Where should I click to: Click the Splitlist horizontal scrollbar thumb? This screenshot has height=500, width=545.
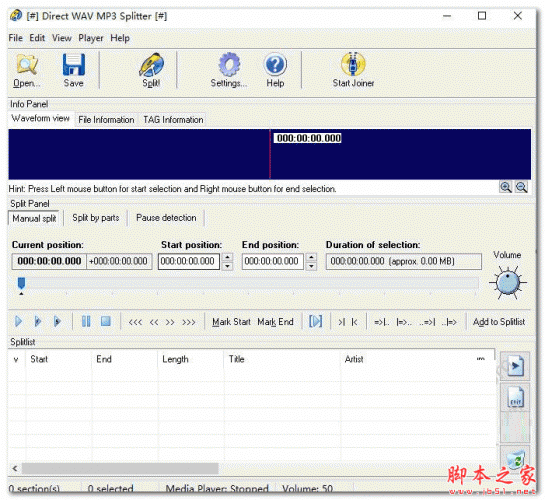click(120, 468)
